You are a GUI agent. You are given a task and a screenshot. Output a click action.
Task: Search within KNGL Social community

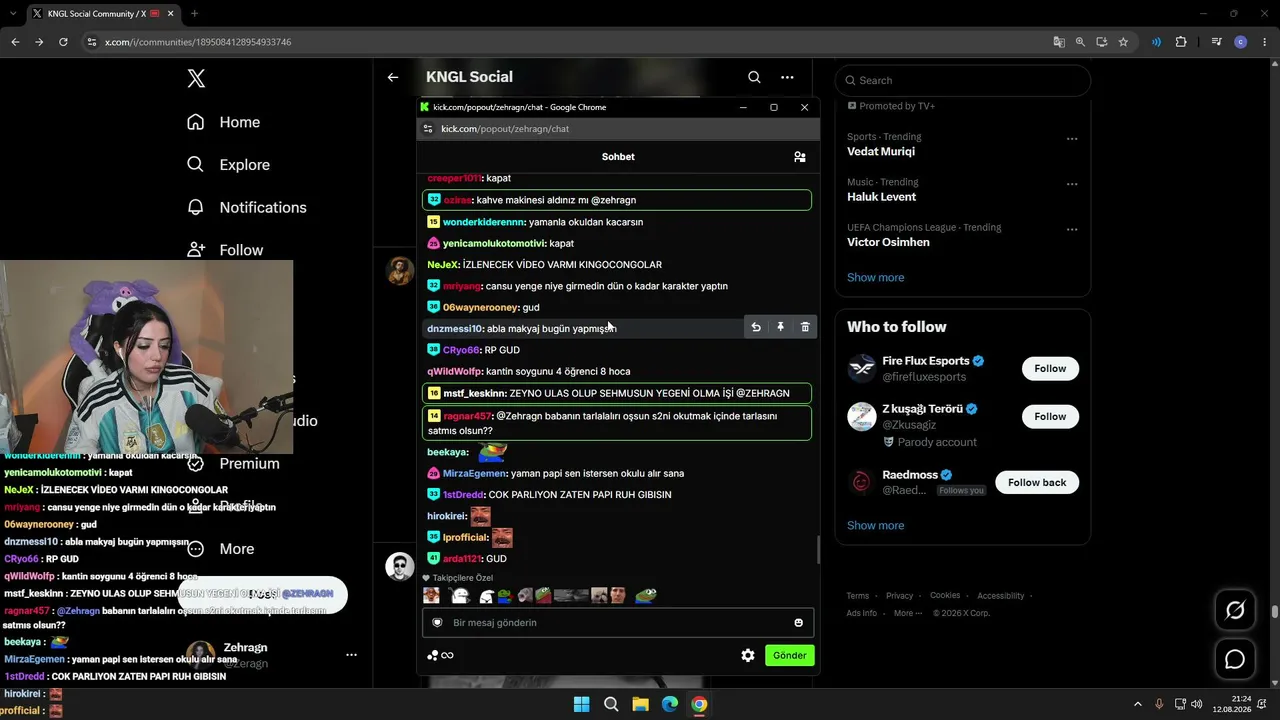754,77
